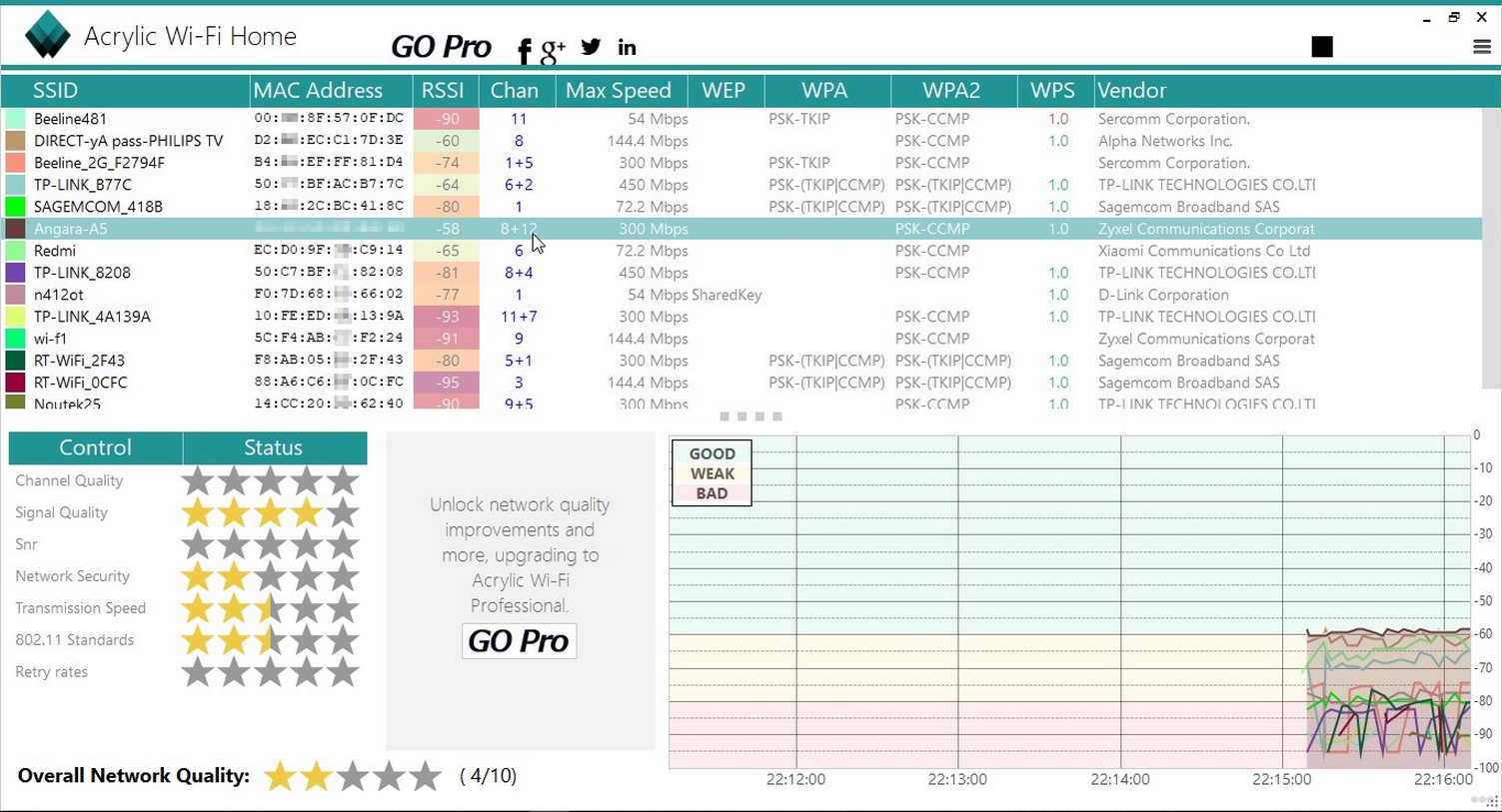Click the Angara-A5 color swatch
The width and height of the screenshot is (1502, 812).
pyautogui.click(x=15, y=229)
